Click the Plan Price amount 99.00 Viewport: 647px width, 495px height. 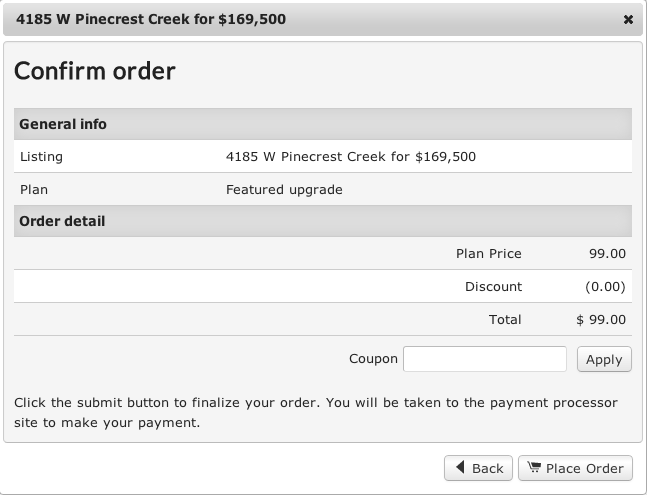click(608, 254)
